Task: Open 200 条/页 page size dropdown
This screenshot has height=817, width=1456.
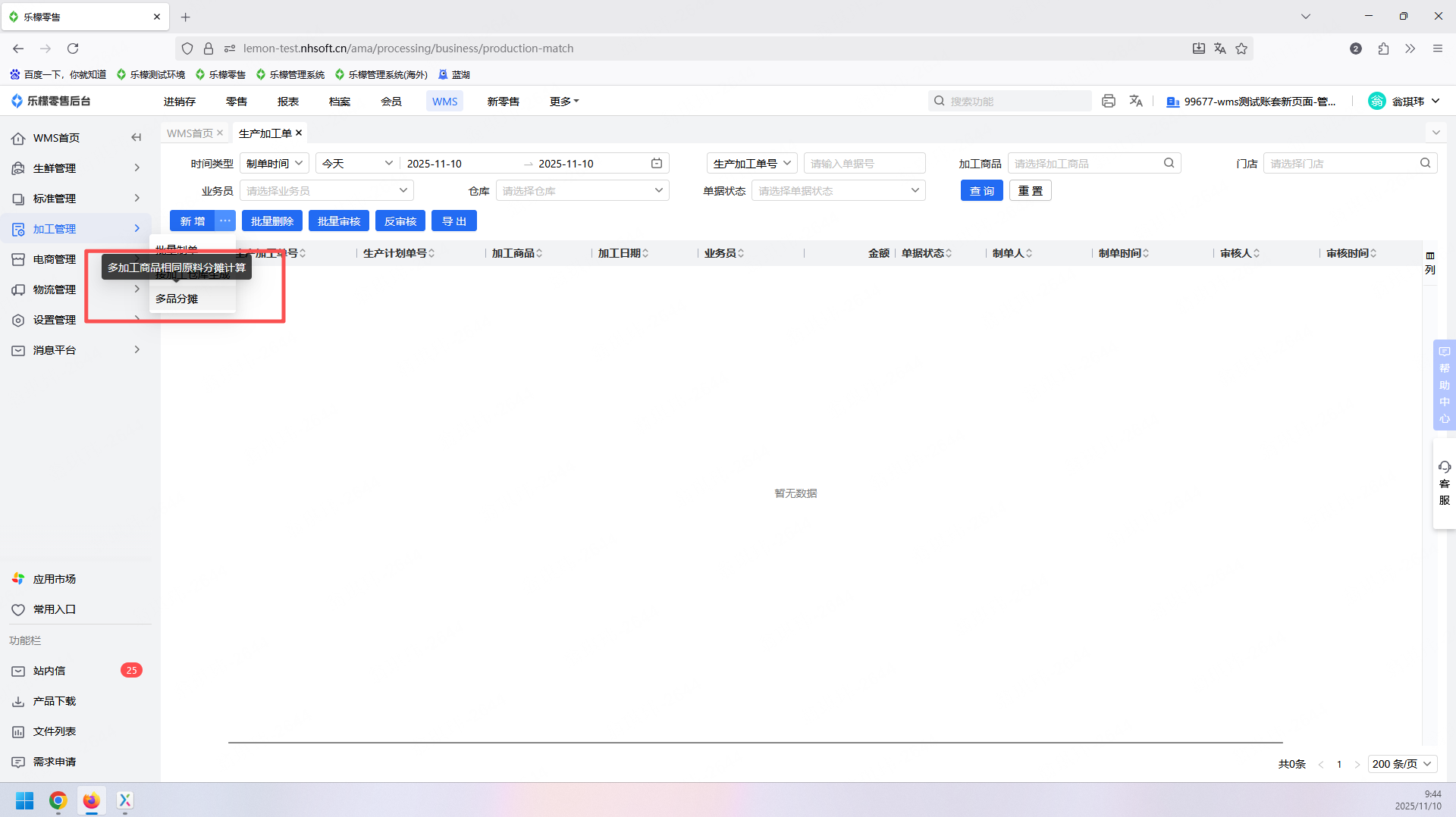Action: coord(1402,764)
